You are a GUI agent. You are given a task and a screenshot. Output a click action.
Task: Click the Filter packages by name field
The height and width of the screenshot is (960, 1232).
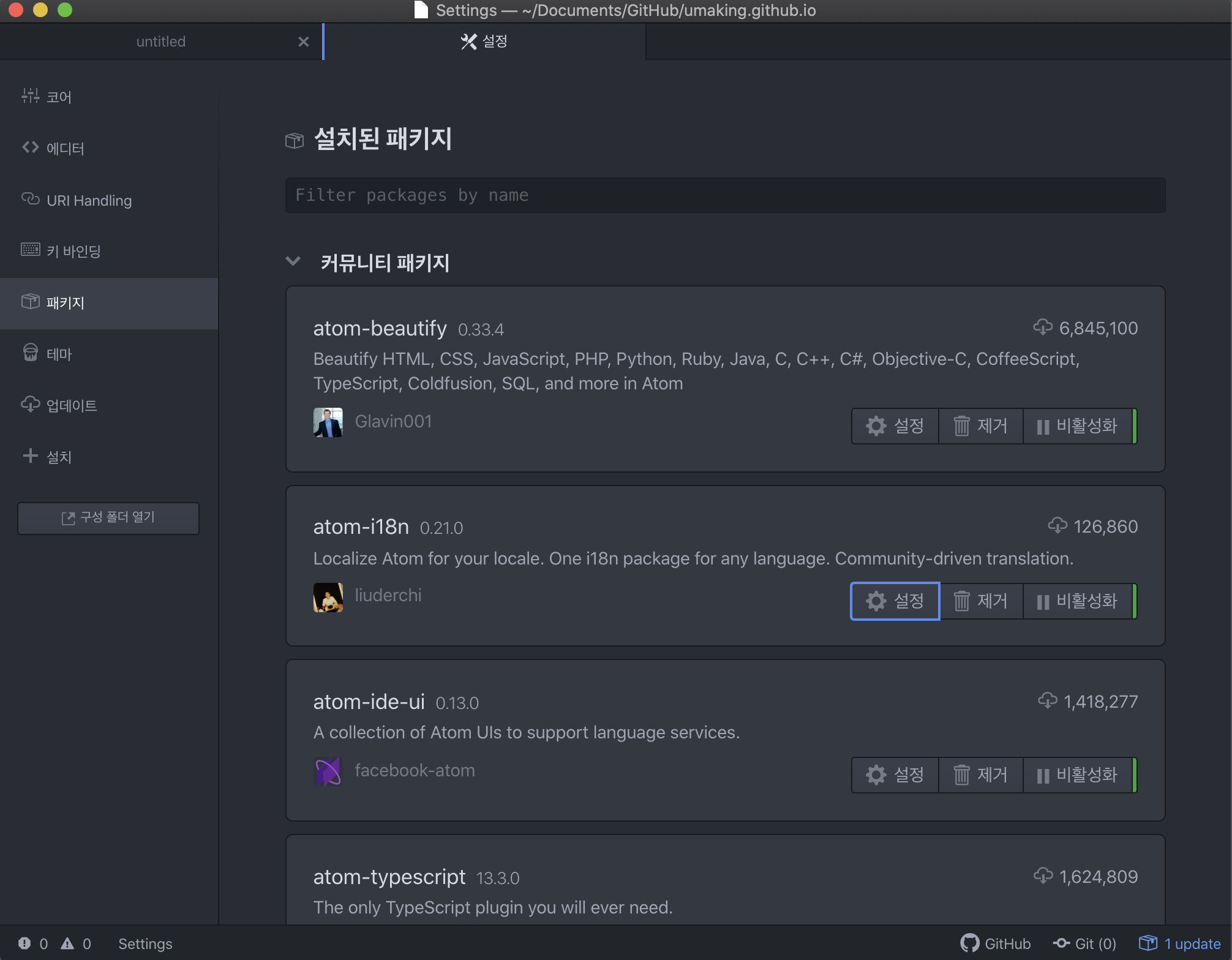[x=725, y=195]
